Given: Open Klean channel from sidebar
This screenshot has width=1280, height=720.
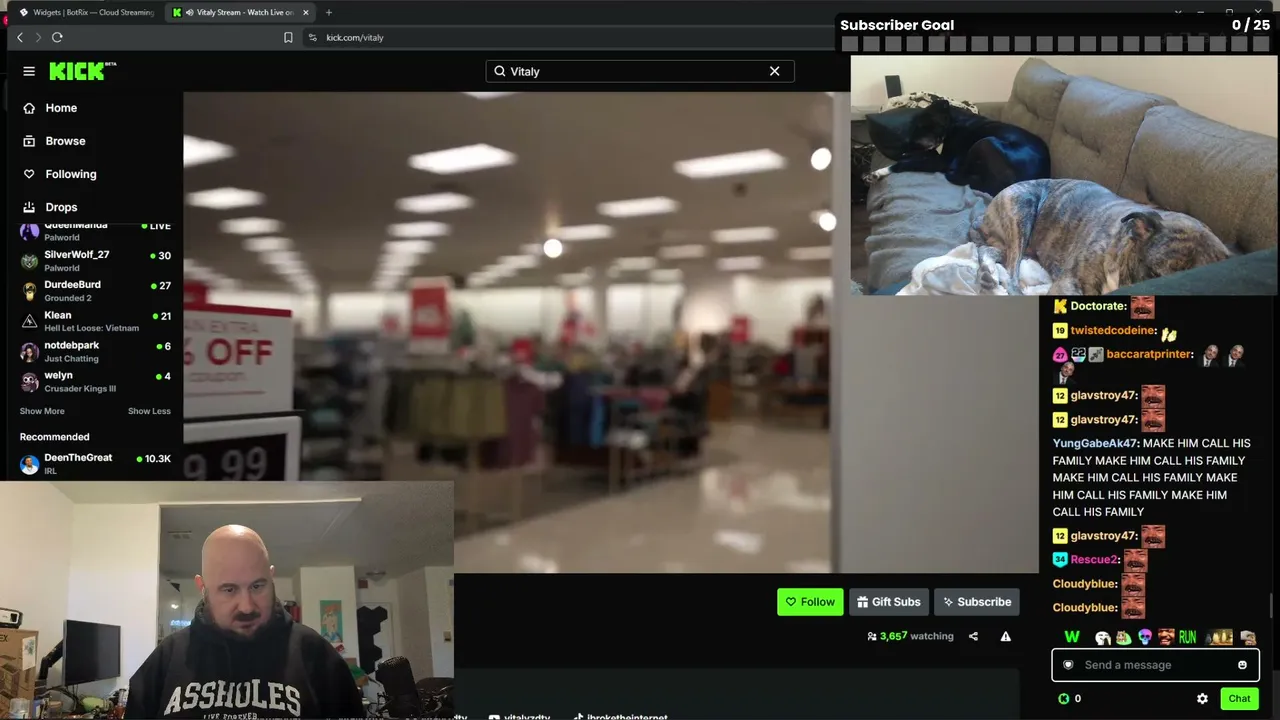Looking at the screenshot, I should coord(95,321).
